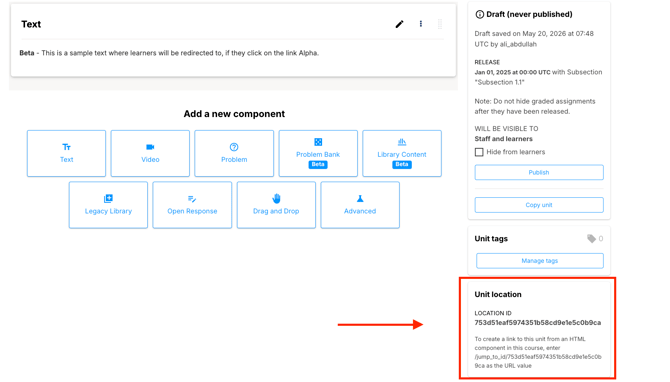Grab the drag handle of the Text component
The height and width of the screenshot is (382, 670).
(x=440, y=24)
